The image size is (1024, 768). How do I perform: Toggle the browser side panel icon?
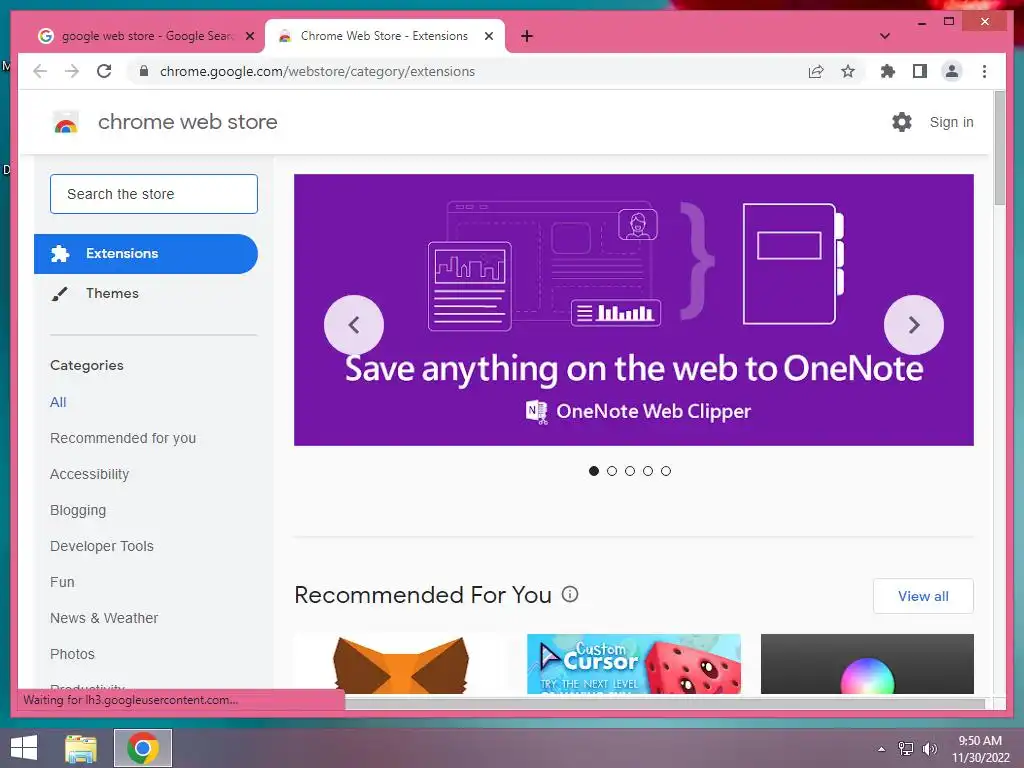pyautogui.click(x=920, y=71)
